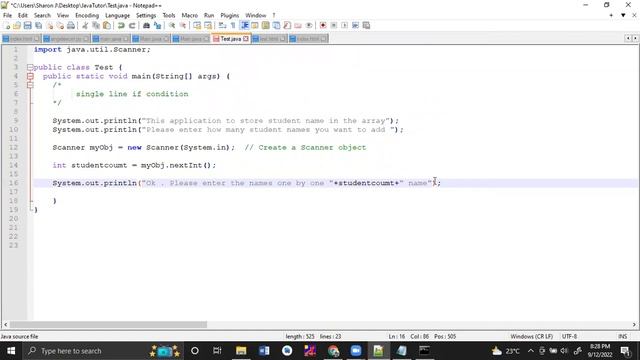Image resolution: width=640 pixels, height=360 pixels.
Task: Click the Save All toolbar icon
Action: point(38,25)
